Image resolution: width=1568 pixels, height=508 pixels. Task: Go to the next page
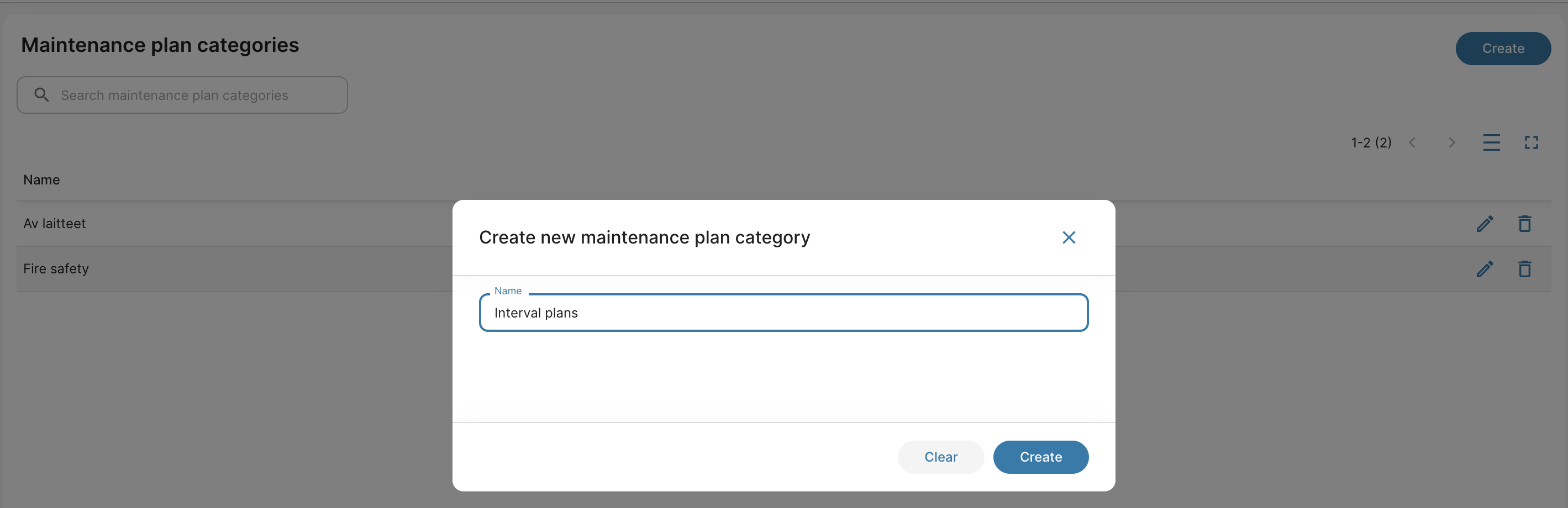tap(1452, 142)
